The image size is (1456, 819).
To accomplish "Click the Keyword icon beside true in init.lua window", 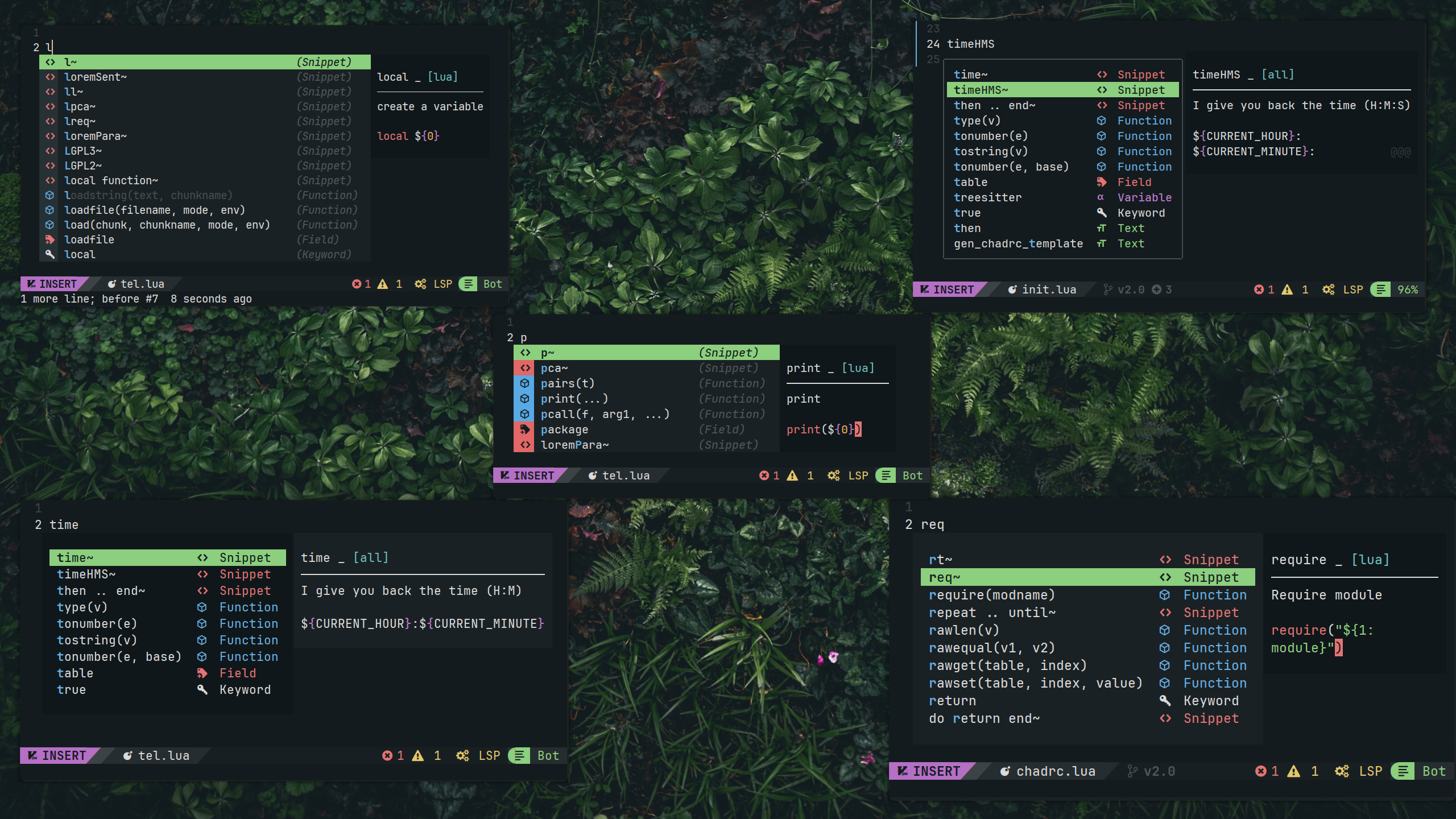I will tap(1102, 213).
